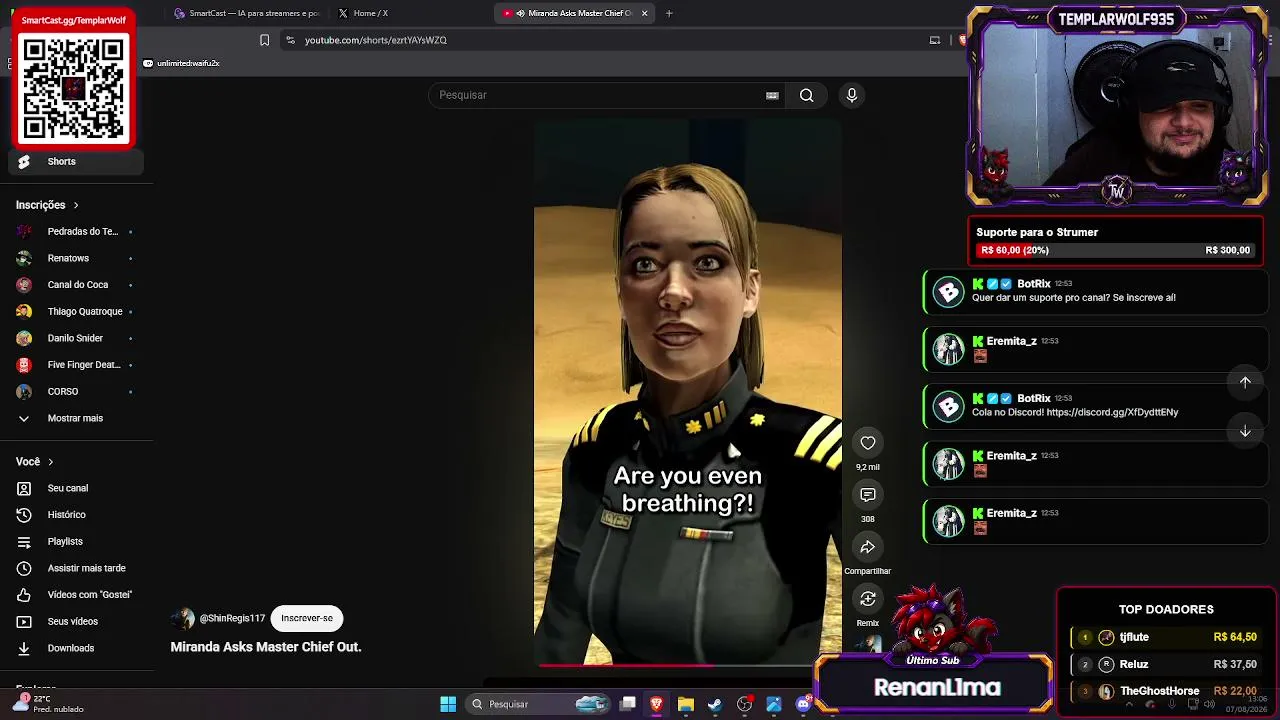
Task: Expand the Inscrições section chevron
Action: pyautogui.click(x=75, y=205)
